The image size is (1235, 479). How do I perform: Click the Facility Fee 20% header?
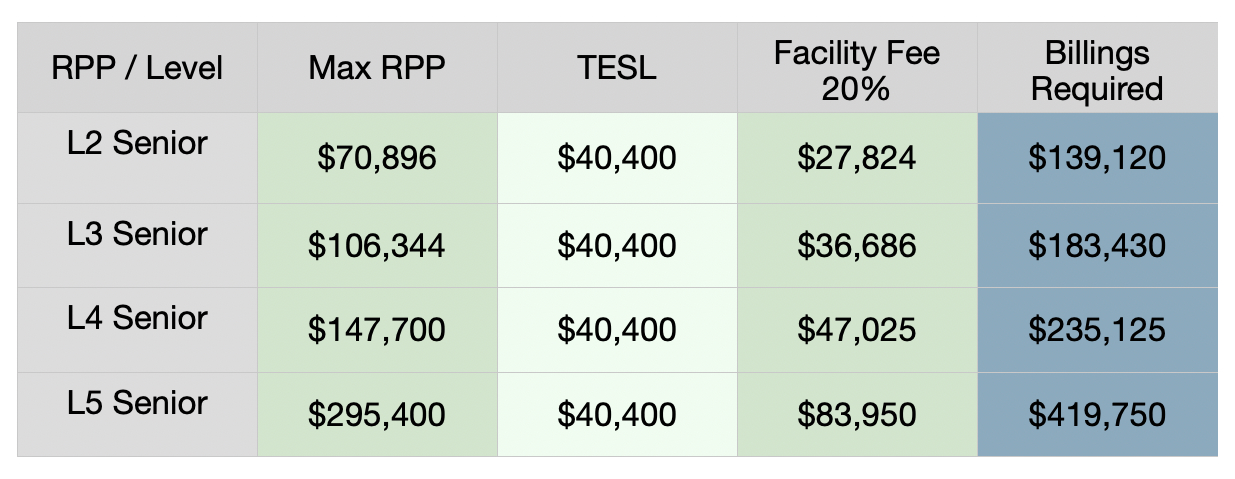[x=857, y=69]
